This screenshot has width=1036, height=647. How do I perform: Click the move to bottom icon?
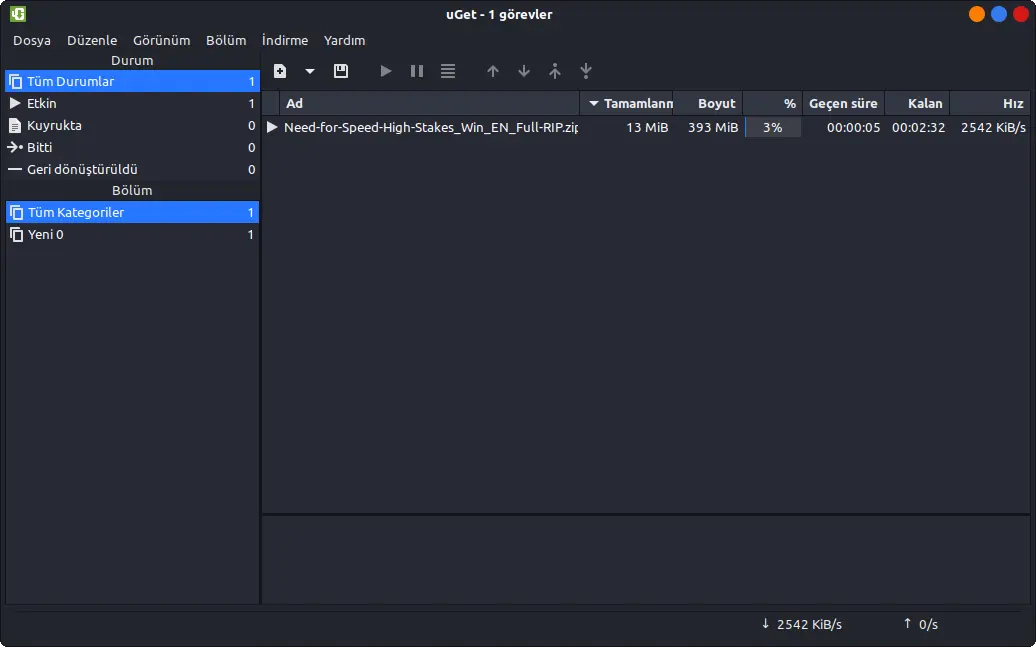[x=586, y=71]
